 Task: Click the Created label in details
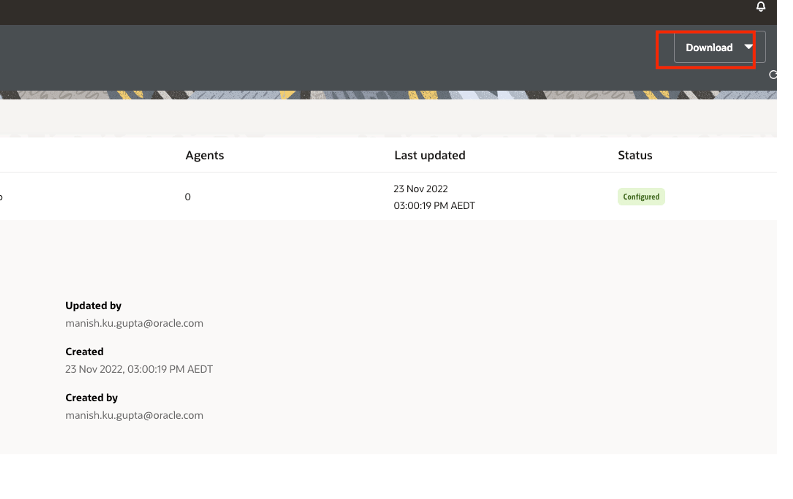click(x=84, y=352)
